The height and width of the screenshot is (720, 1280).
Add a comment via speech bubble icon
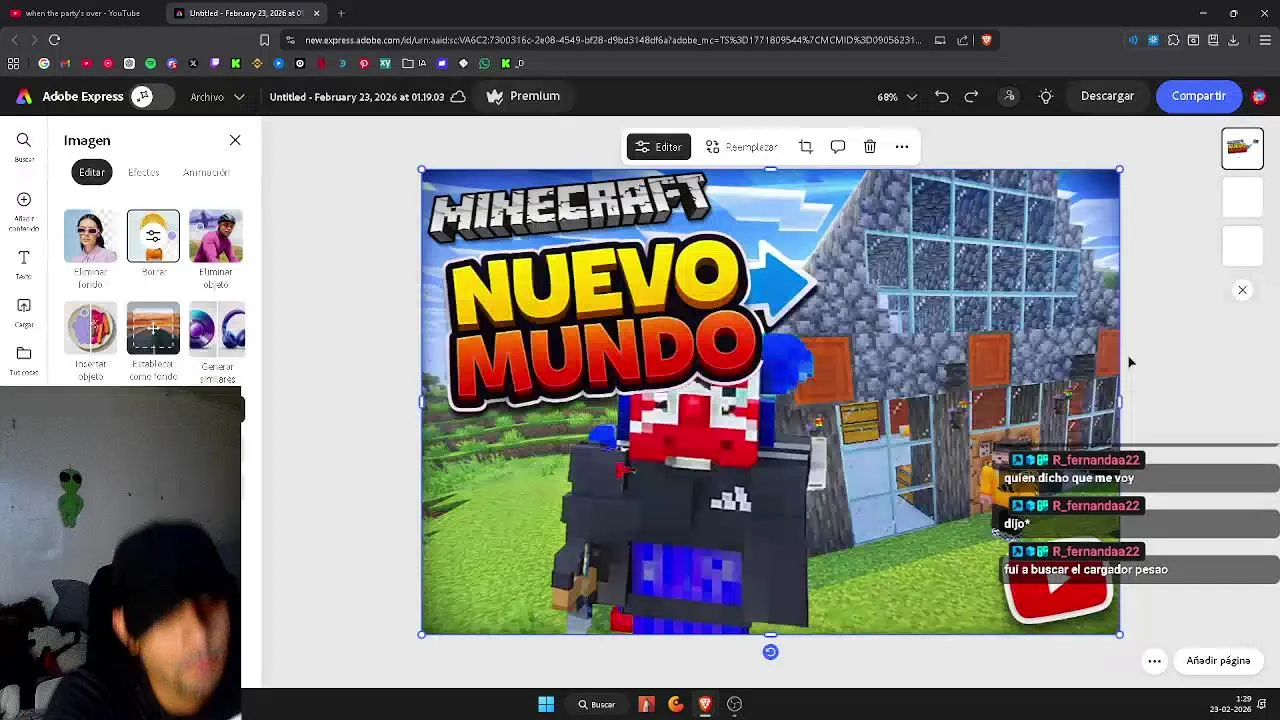click(x=838, y=147)
